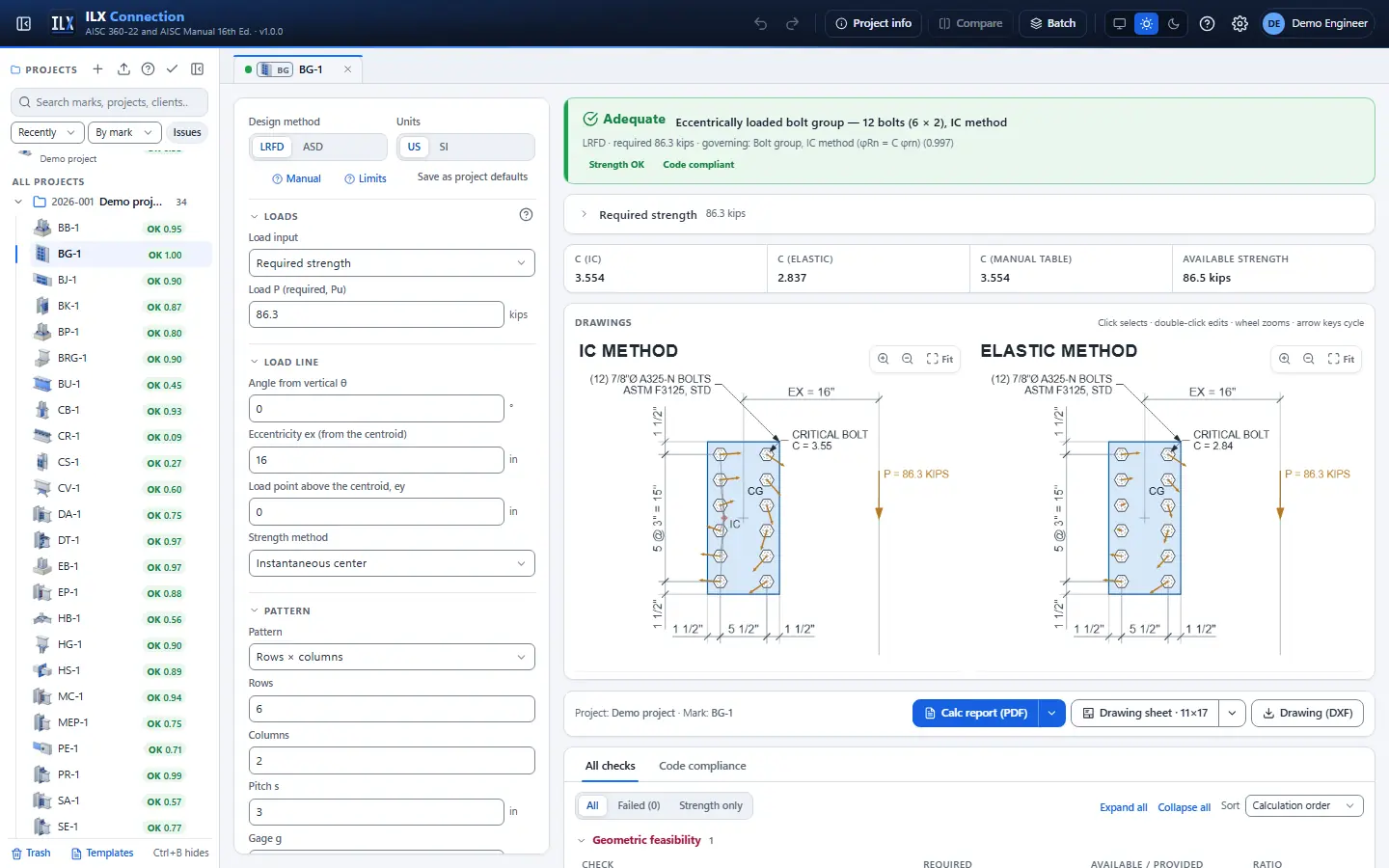Open the Strength method dropdown
This screenshot has height=868, width=1389.
pos(392,563)
